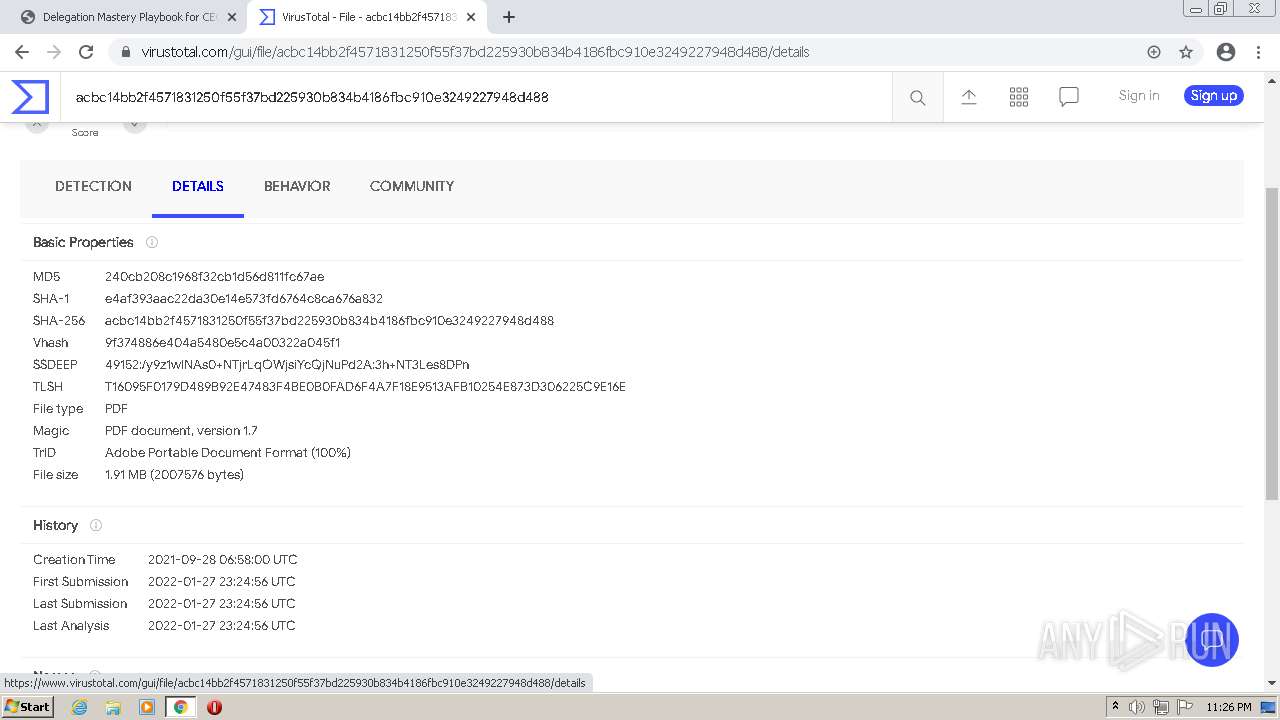Image resolution: width=1280 pixels, height=720 pixels.
Task: Click the Last Submission date value
Action: tap(221, 604)
